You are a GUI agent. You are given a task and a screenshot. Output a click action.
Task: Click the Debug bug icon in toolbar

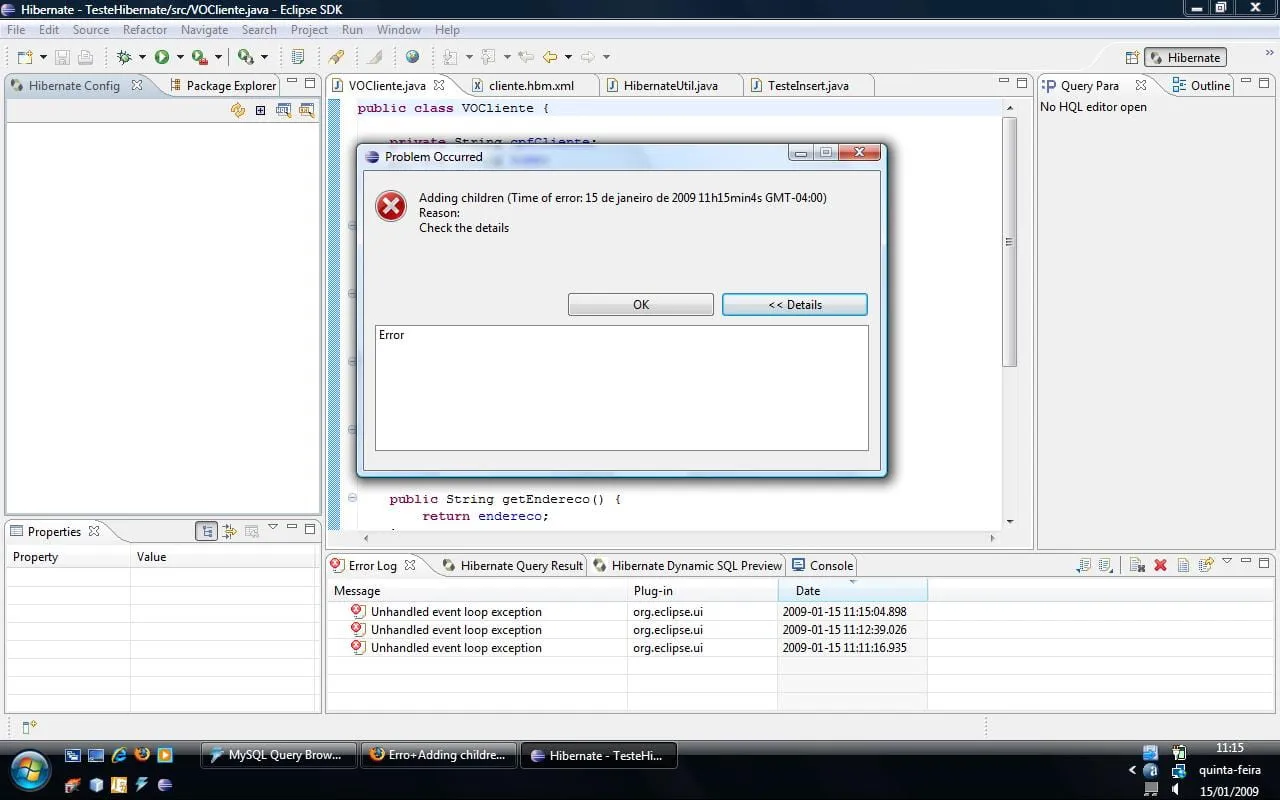coord(125,57)
